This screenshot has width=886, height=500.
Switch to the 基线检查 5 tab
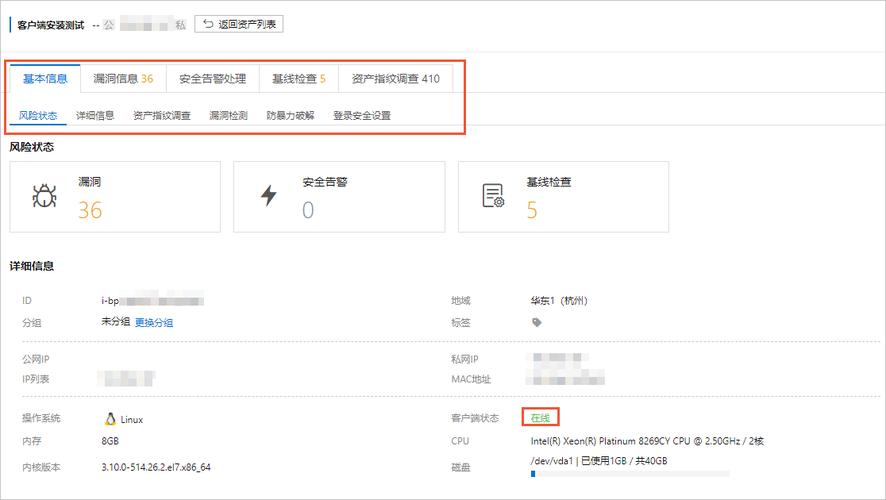coord(298,79)
